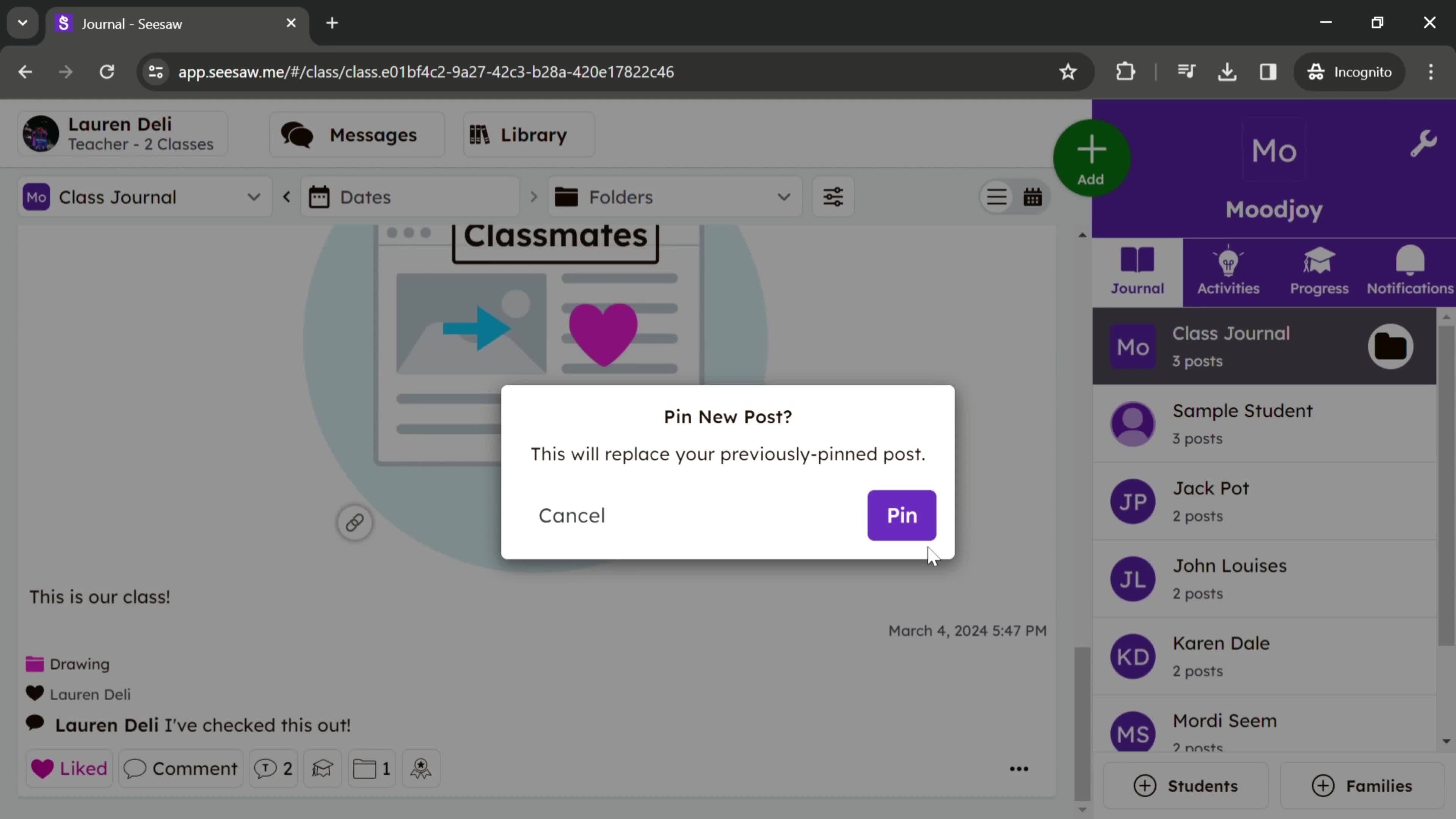Click post timestamp March 4, 2024 5:47 PM
The width and height of the screenshot is (1456, 819).
(967, 631)
